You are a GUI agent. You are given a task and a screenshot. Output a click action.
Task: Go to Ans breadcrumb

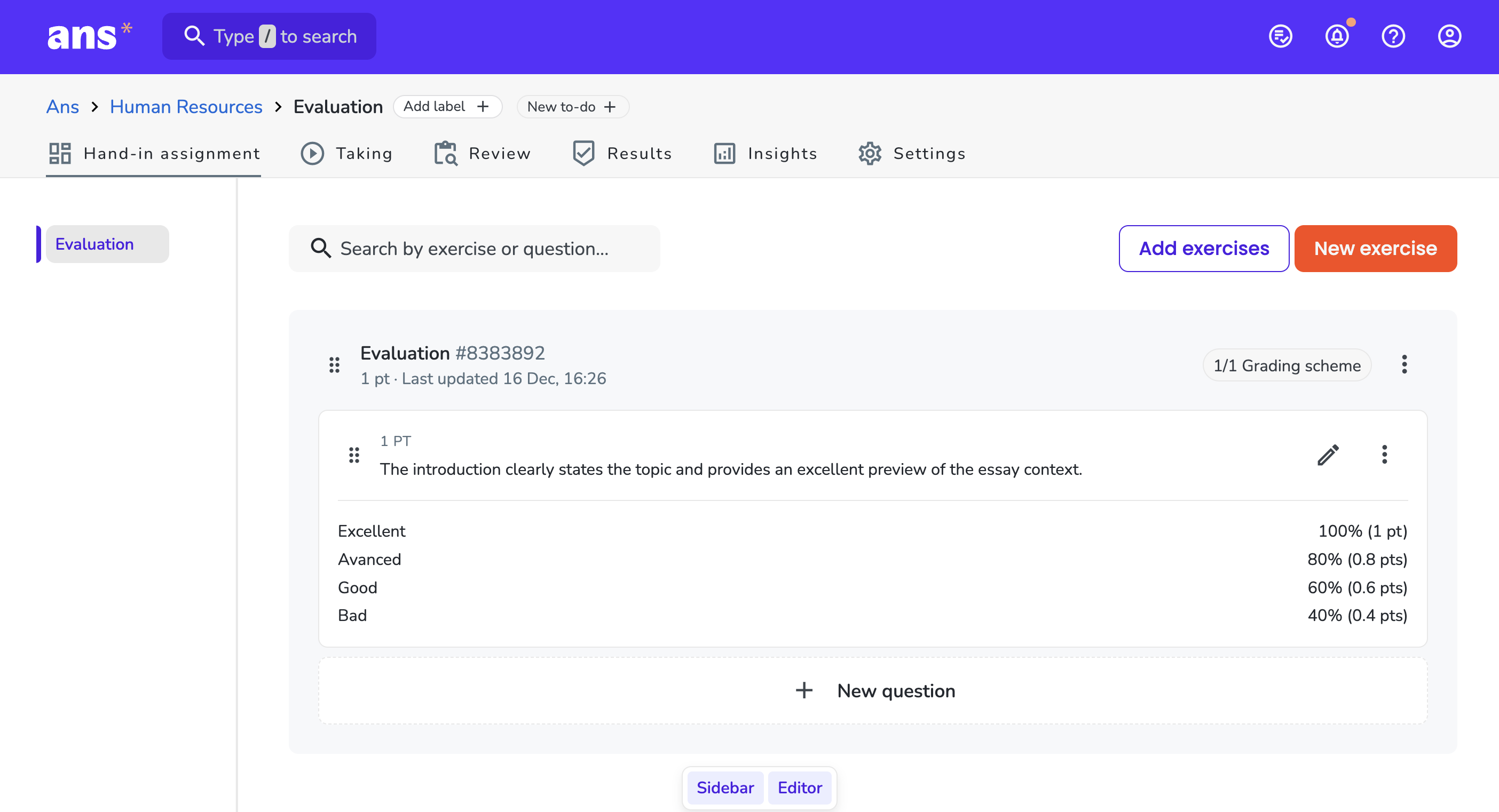click(62, 107)
